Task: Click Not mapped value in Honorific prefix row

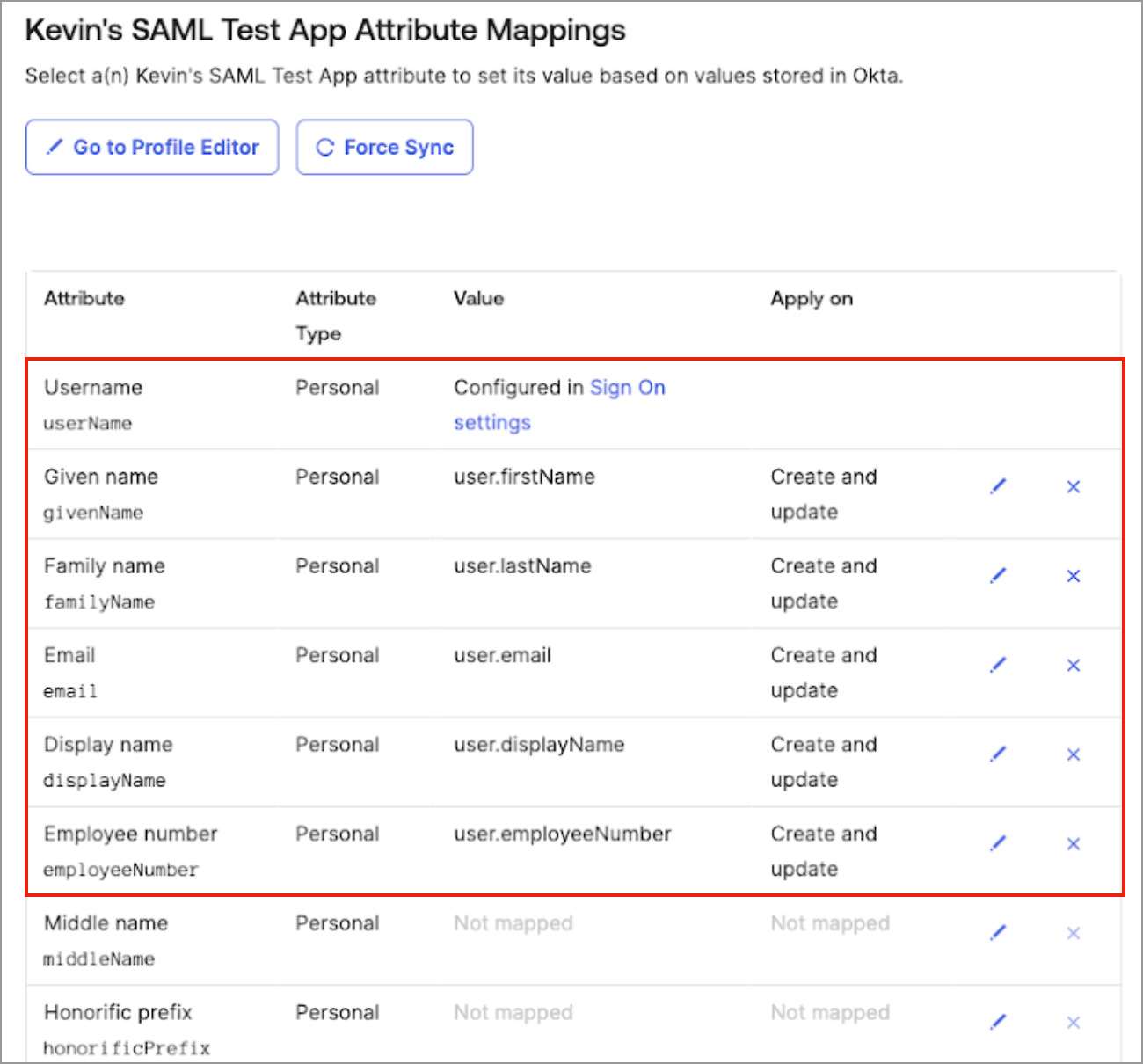Action: (513, 1013)
